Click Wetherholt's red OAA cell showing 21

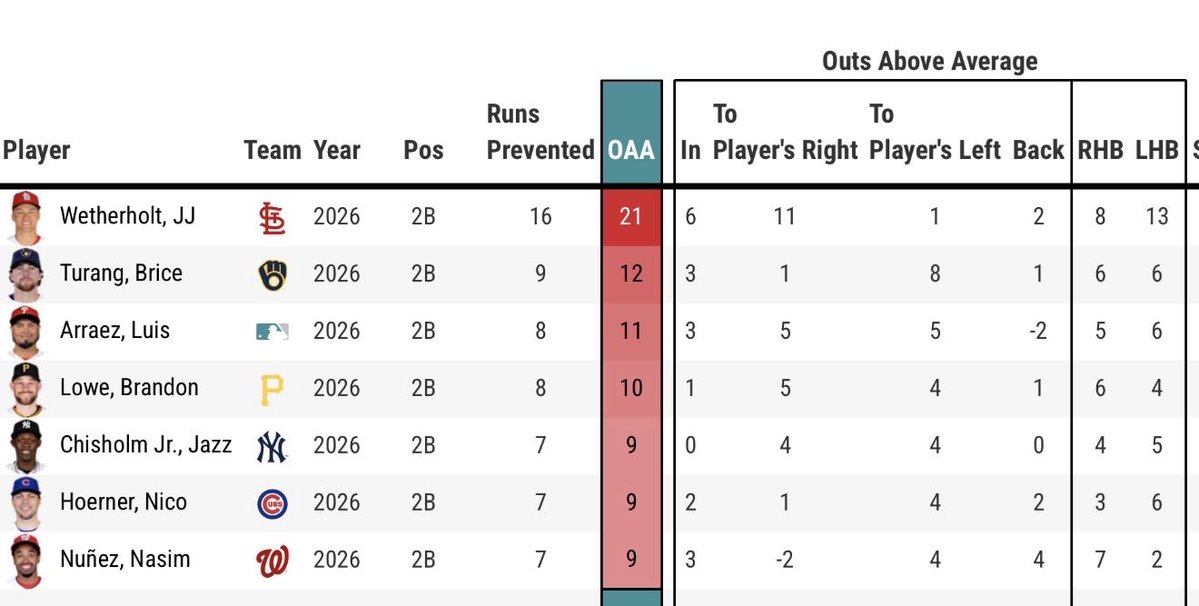pos(631,217)
